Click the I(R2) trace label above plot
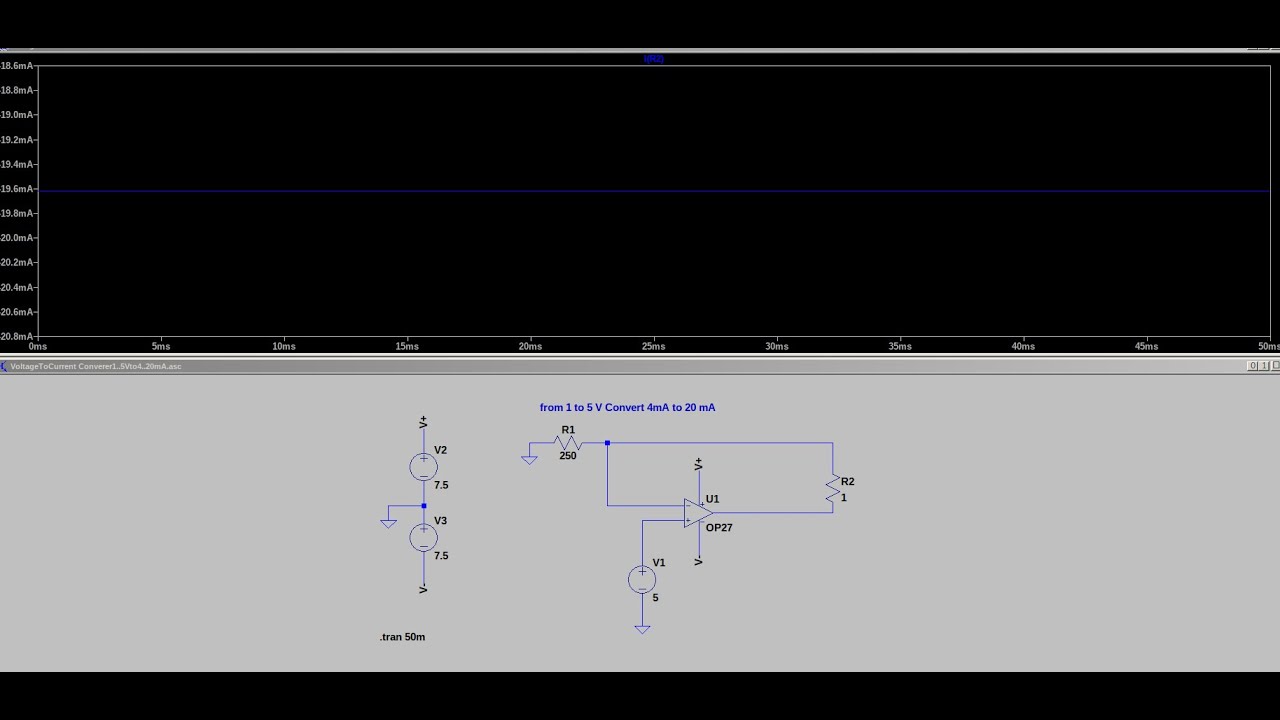Image resolution: width=1280 pixels, height=720 pixels. (x=654, y=59)
